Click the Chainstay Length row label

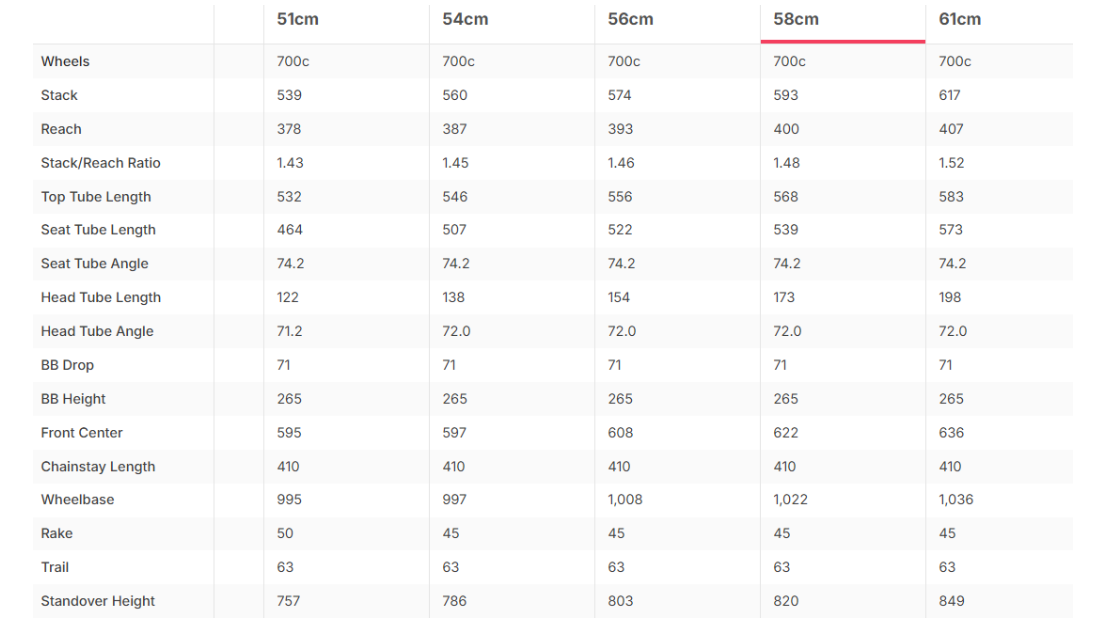click(98, 466)
